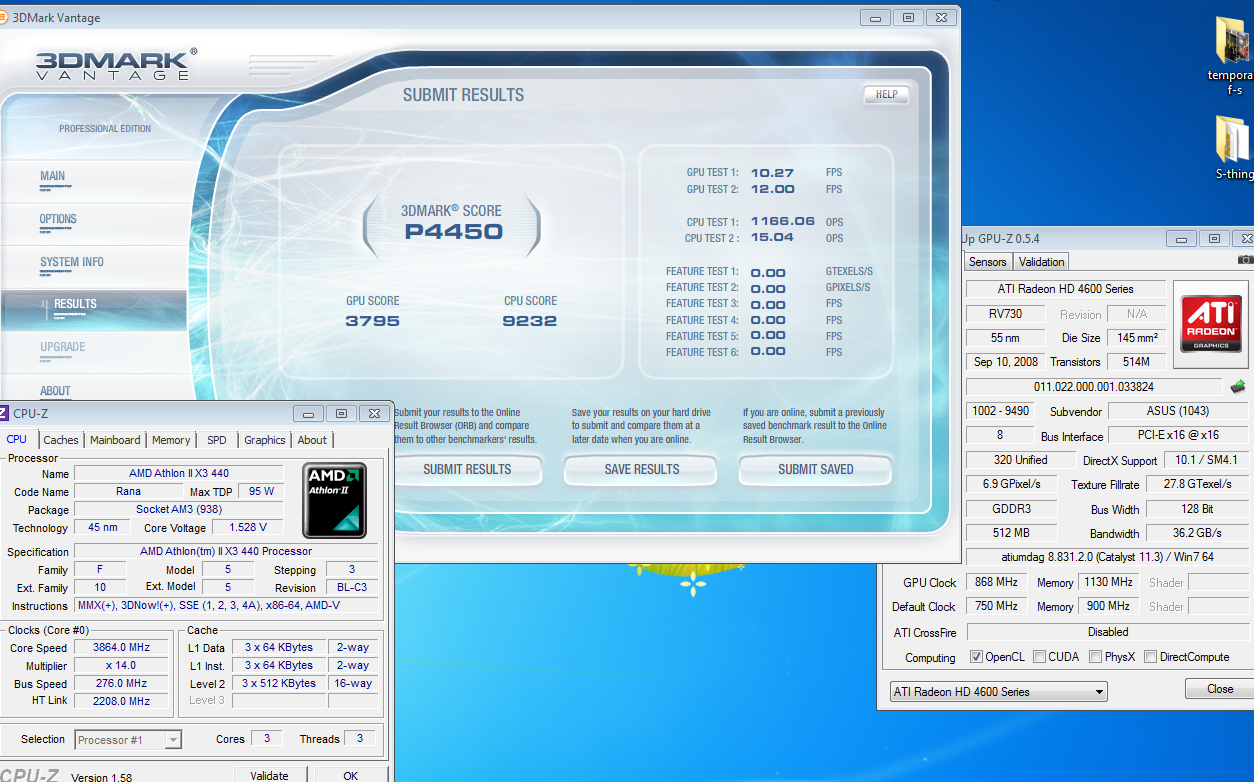Switch to the Caches tab in CPU-Z
Image resolution: width=1254 pixels, height=782 pixels.
click(61, 440)
